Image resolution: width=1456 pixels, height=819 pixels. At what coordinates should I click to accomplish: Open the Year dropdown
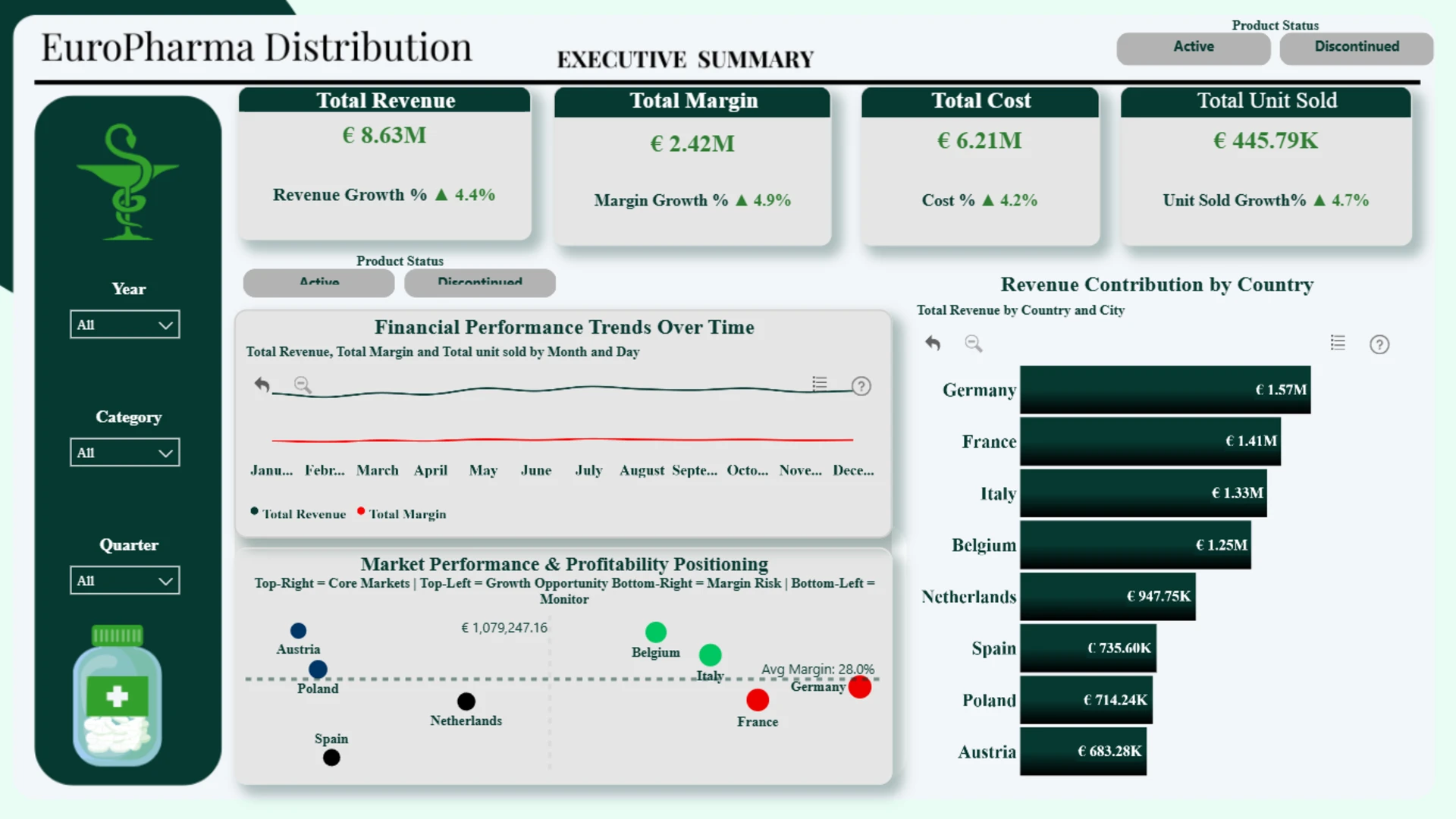pos(125,325)
